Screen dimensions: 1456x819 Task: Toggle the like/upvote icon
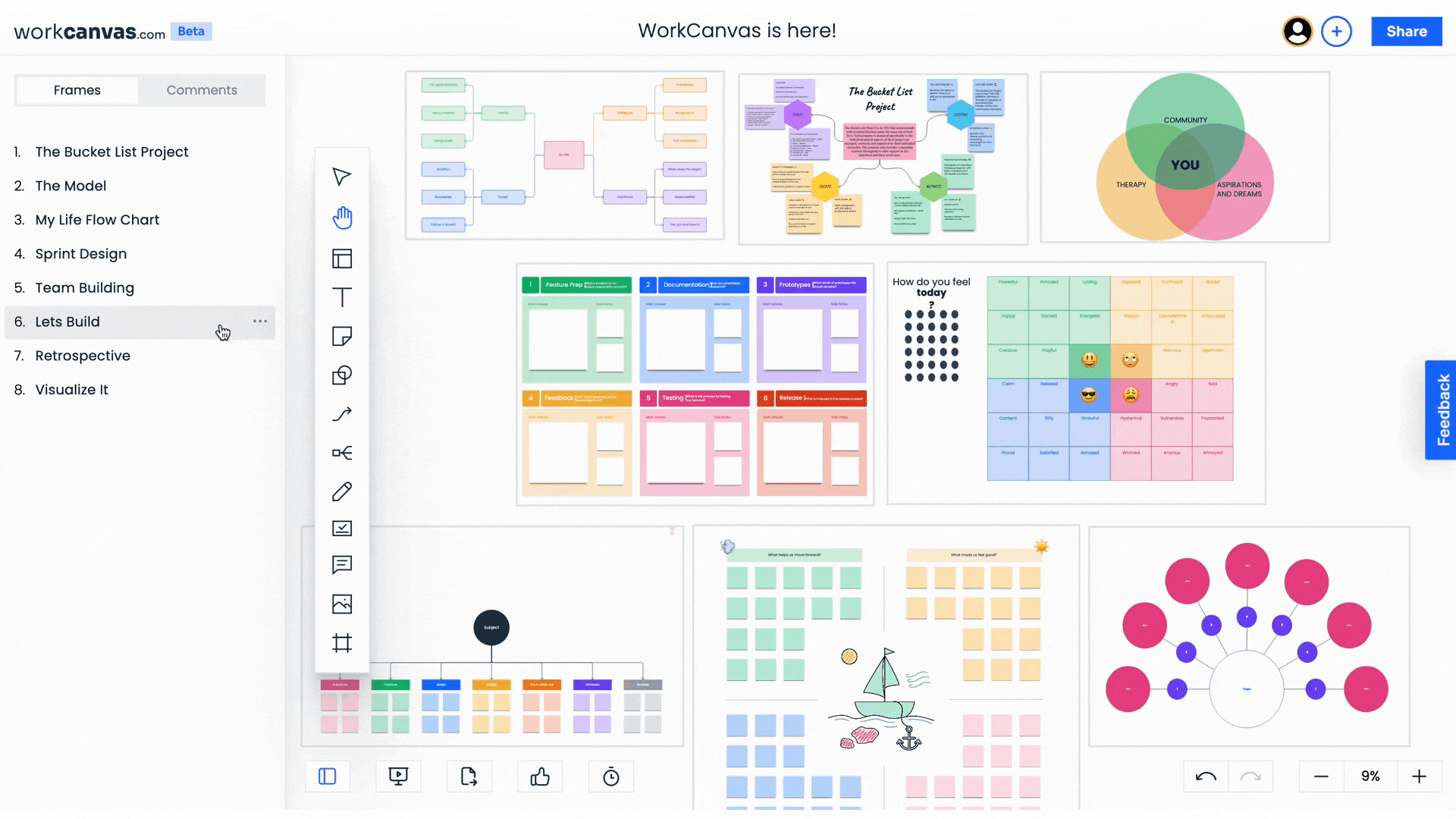(x=540, y=776)
